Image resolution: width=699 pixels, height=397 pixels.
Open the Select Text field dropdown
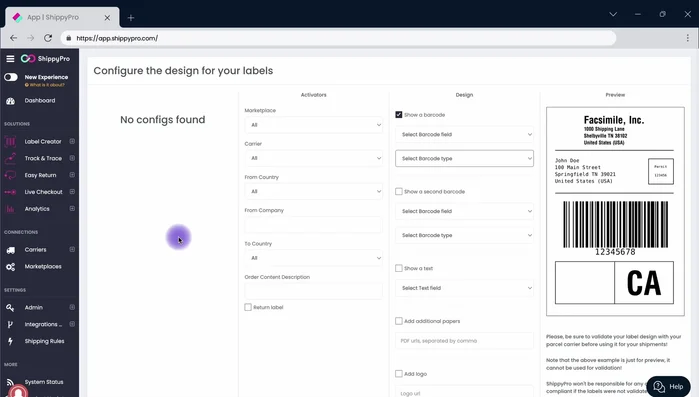[464, 288]
